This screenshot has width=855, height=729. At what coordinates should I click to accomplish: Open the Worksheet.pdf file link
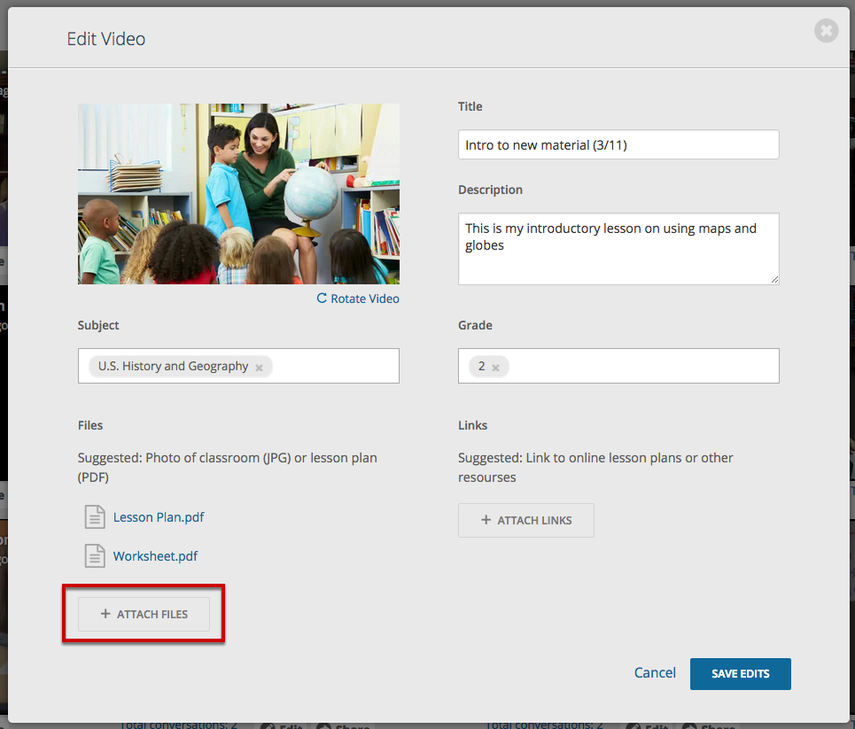pos(155,556)
